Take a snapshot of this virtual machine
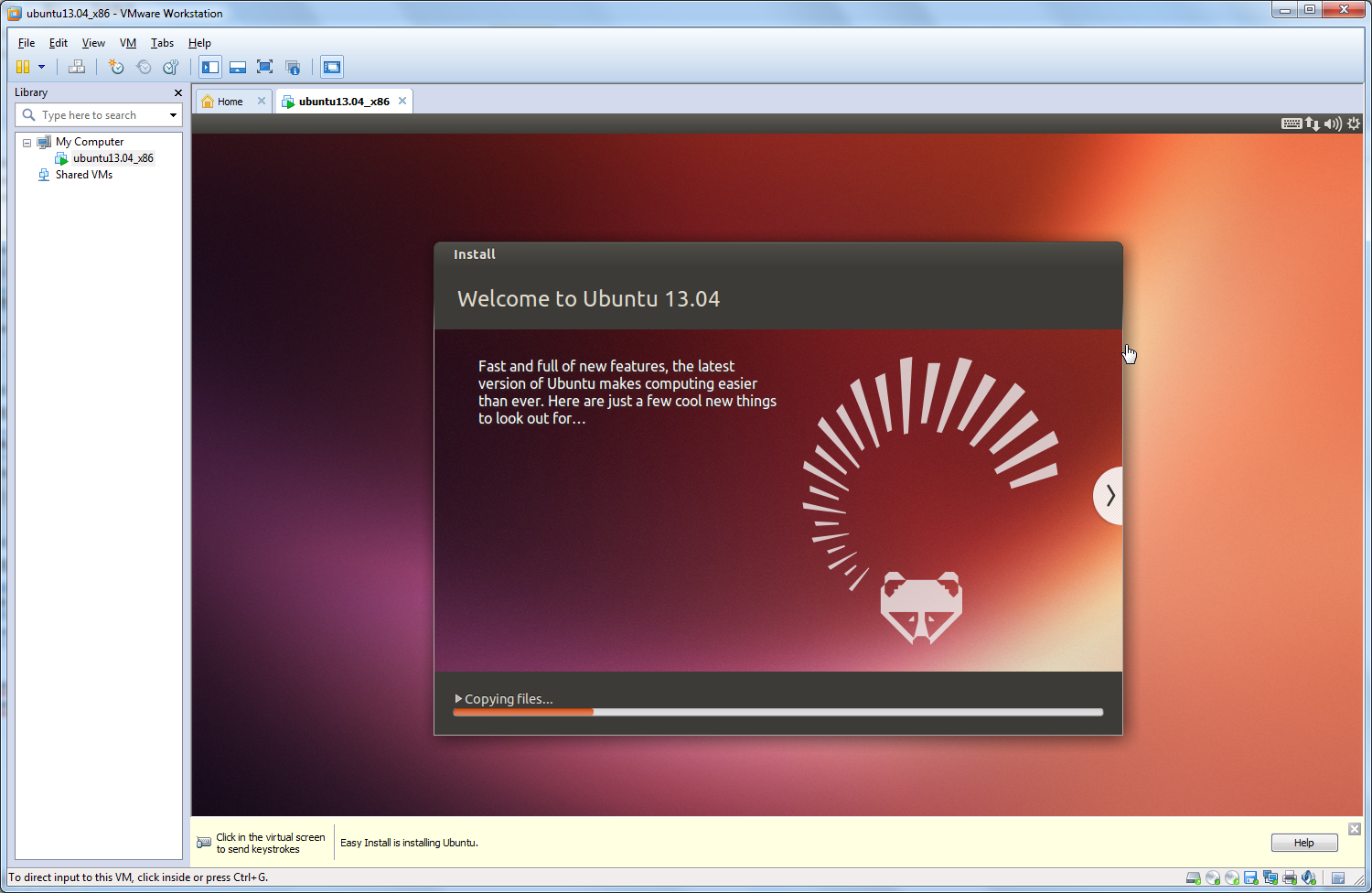1372x893 pixels. [116, 67]
